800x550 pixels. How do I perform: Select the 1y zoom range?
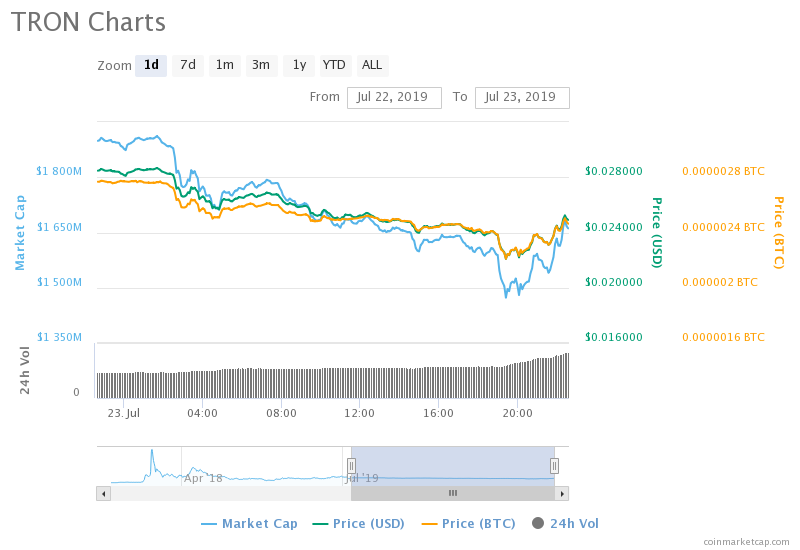298,66
